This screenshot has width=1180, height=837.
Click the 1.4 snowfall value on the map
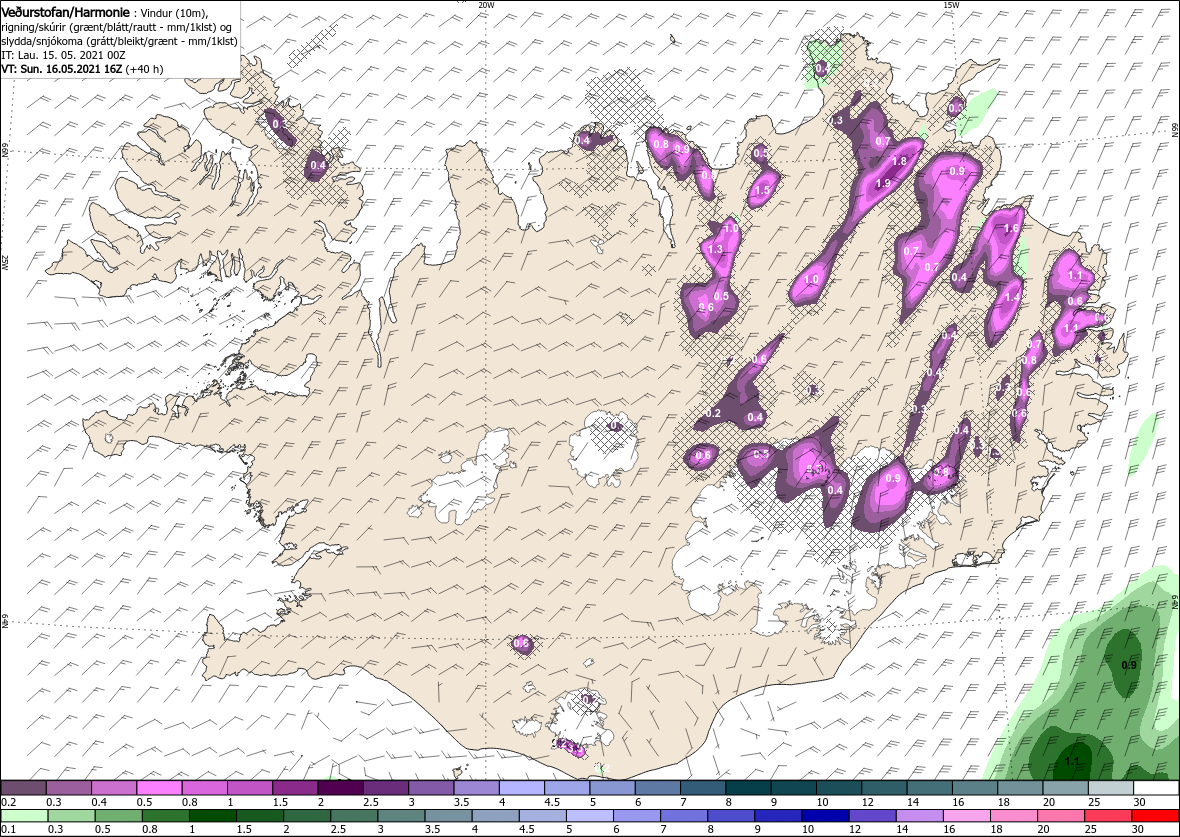[x=1012, y=297]
